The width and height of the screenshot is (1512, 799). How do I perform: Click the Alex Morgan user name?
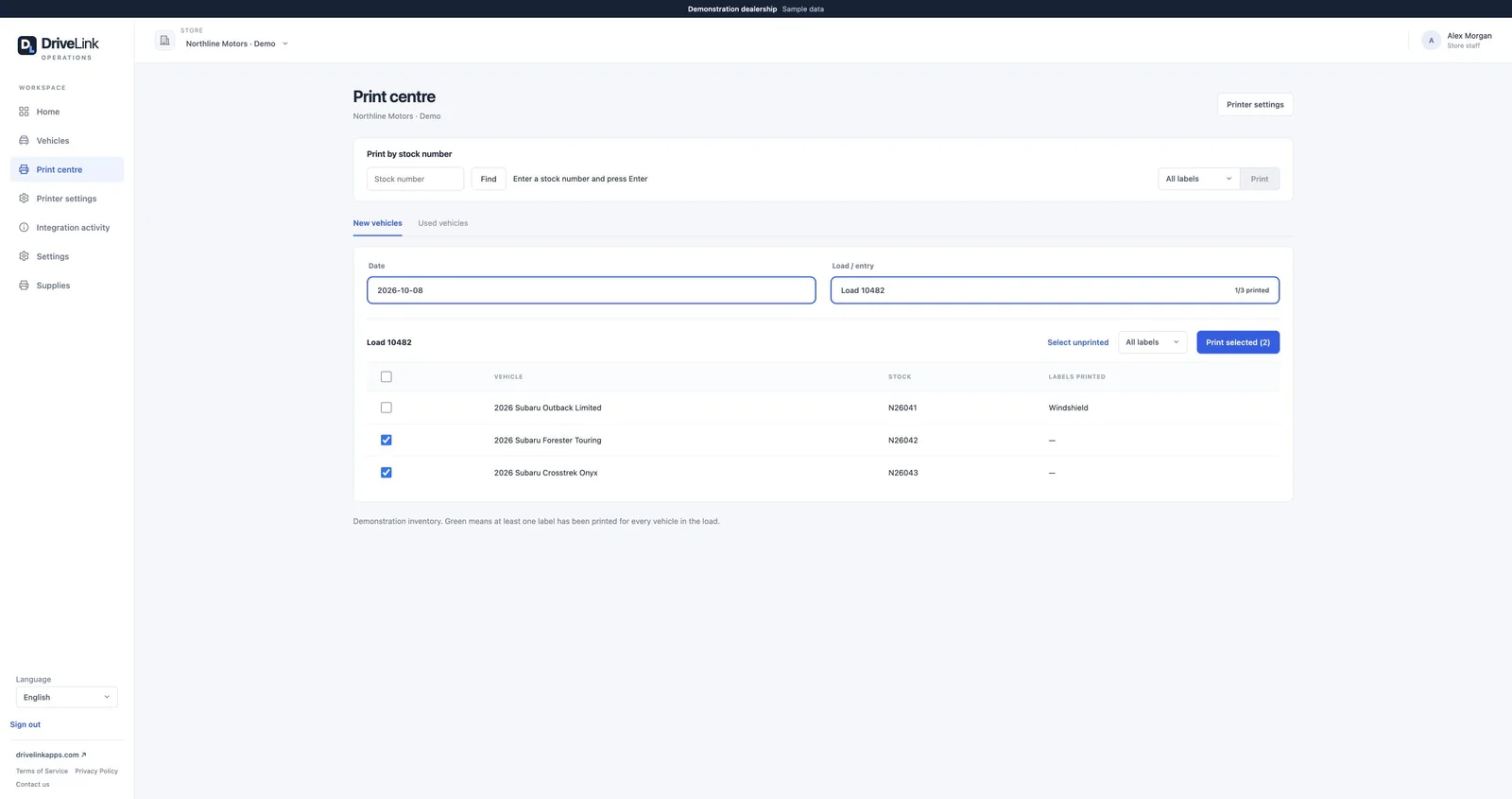[1469, 36]
